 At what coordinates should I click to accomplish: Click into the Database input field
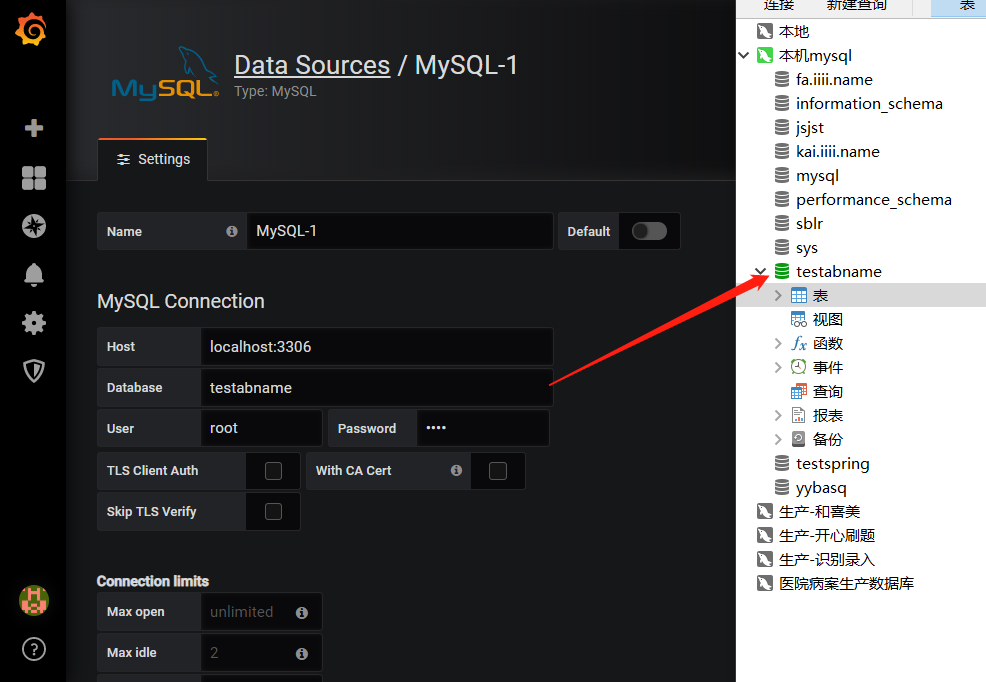tap(377, 388)
